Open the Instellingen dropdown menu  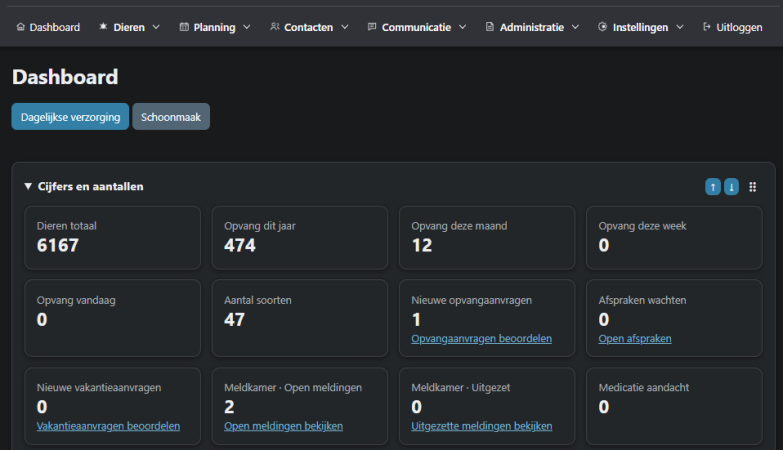point(640,27)
